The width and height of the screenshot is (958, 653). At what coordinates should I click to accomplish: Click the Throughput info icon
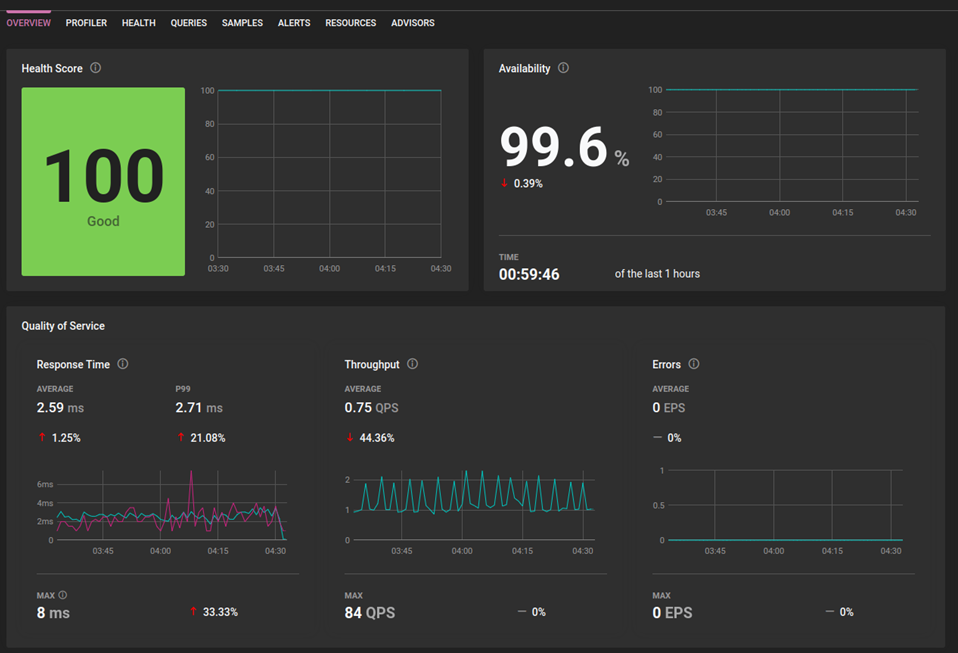pyautogui.click(x=412, y=364)
